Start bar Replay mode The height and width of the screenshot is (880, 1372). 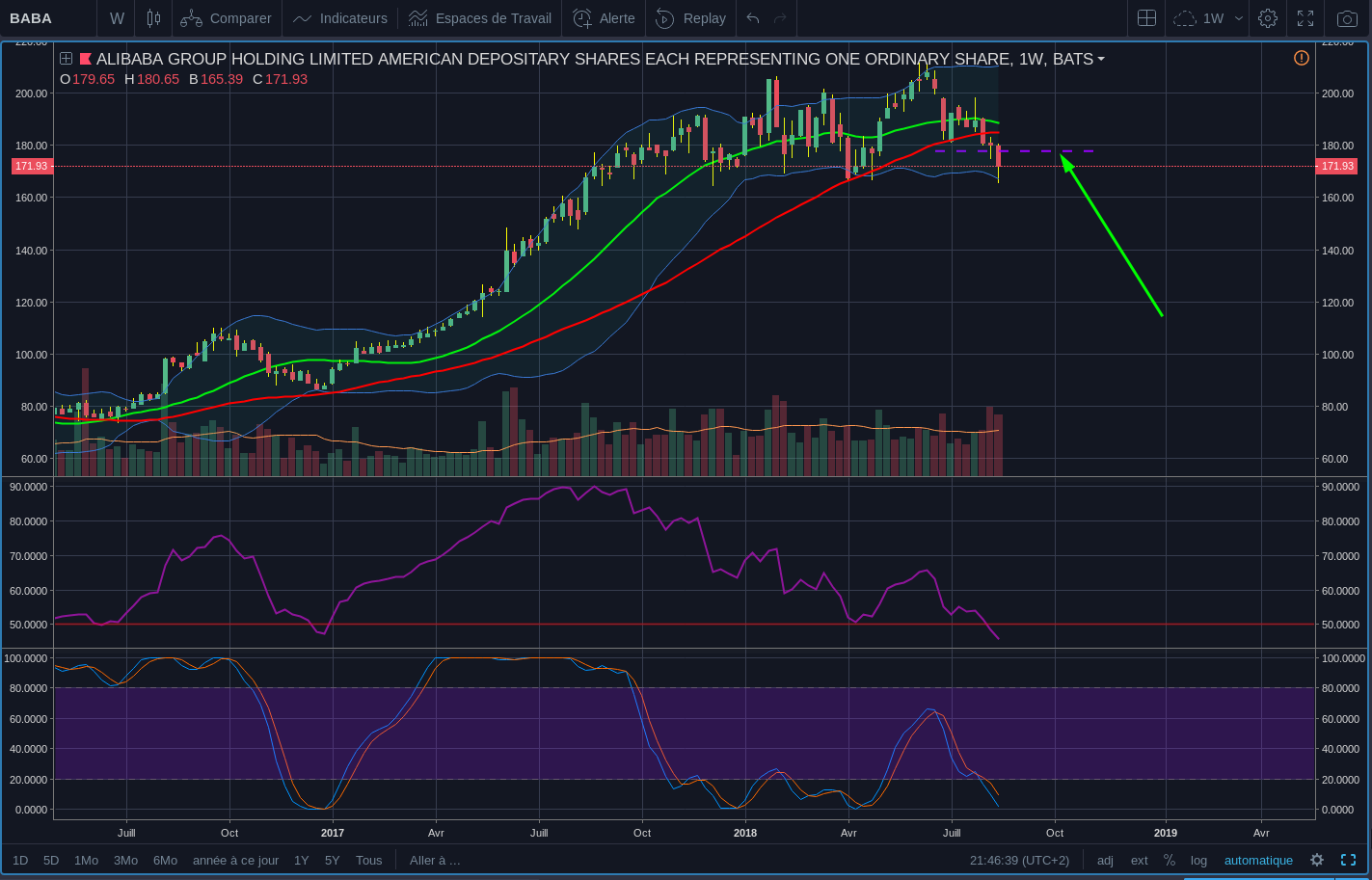point(691,18)
